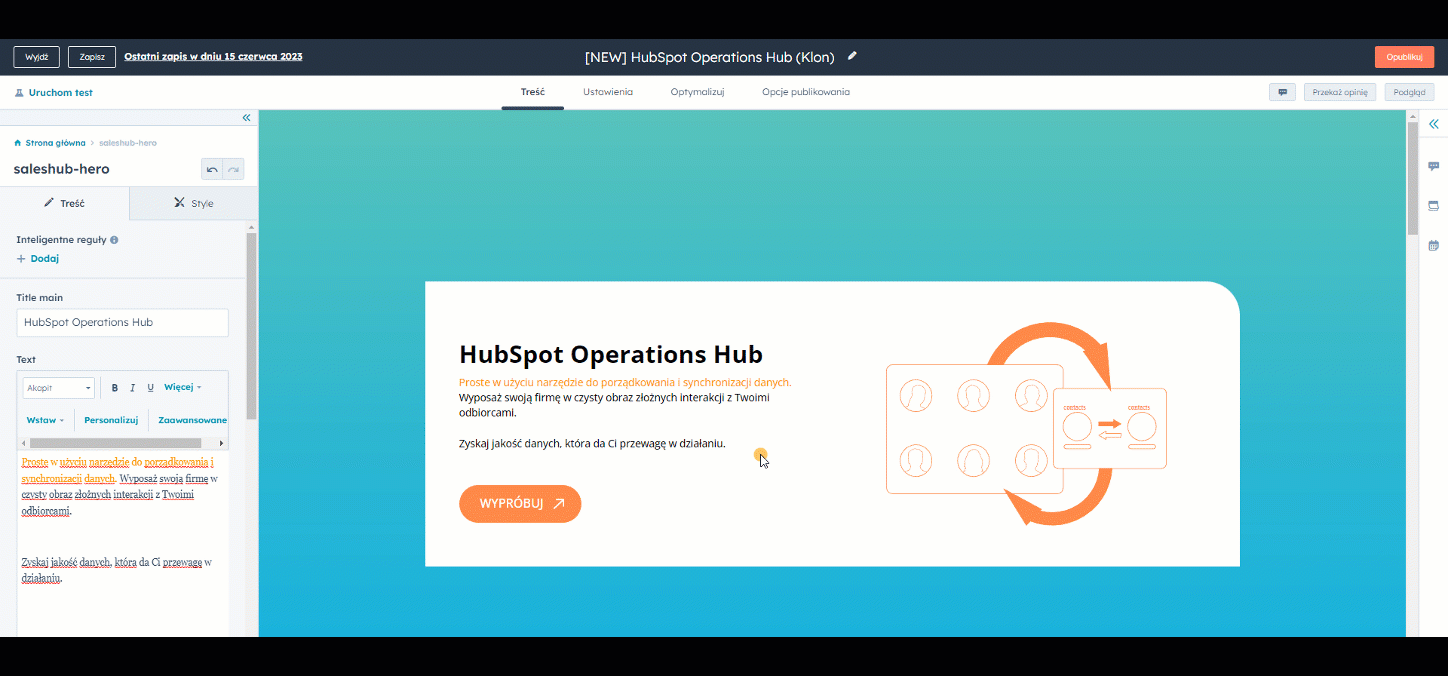Click the Przekaż opinię button

click(1340, 92)
